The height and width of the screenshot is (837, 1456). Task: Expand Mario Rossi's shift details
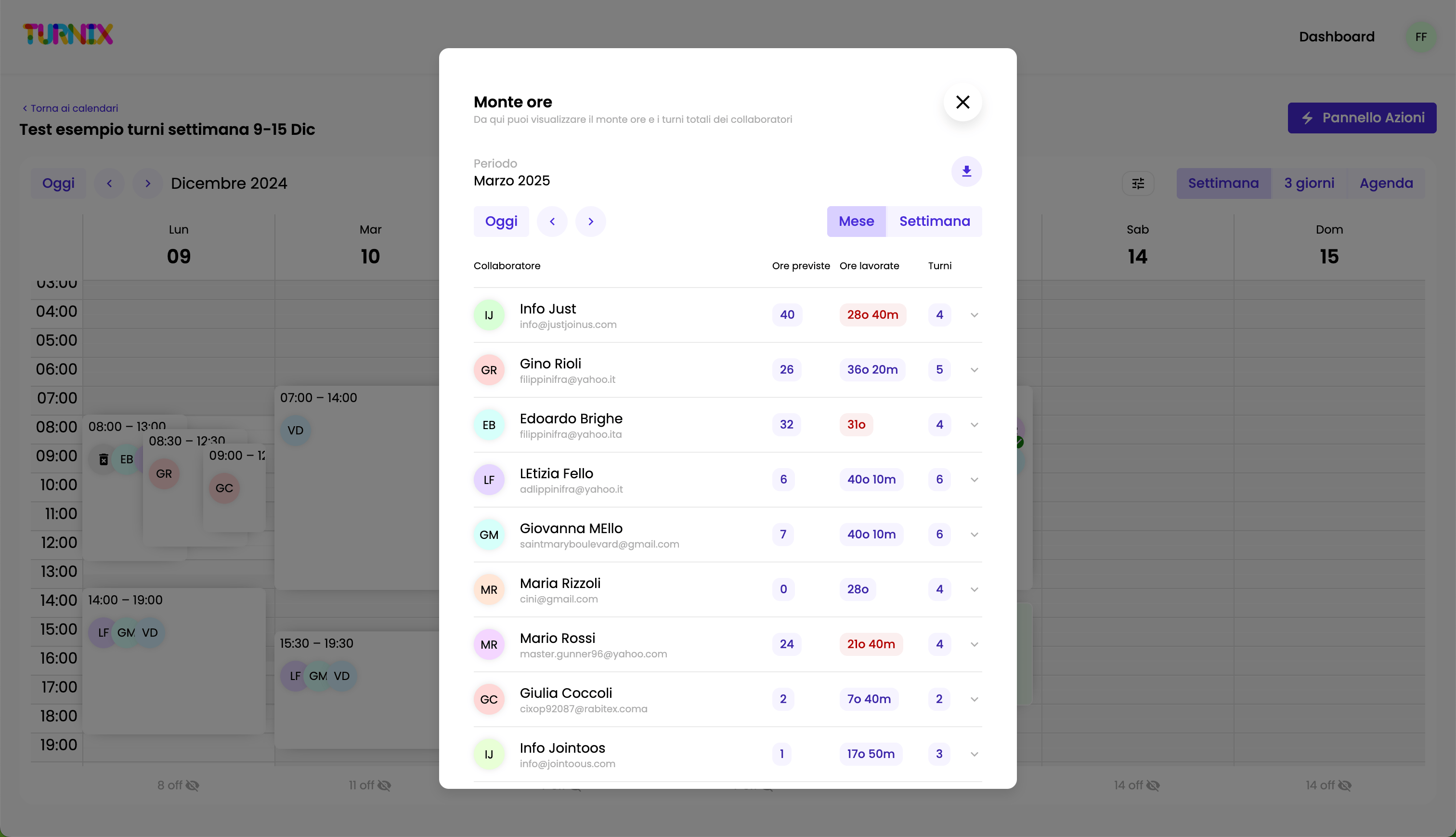coord(974,644)
